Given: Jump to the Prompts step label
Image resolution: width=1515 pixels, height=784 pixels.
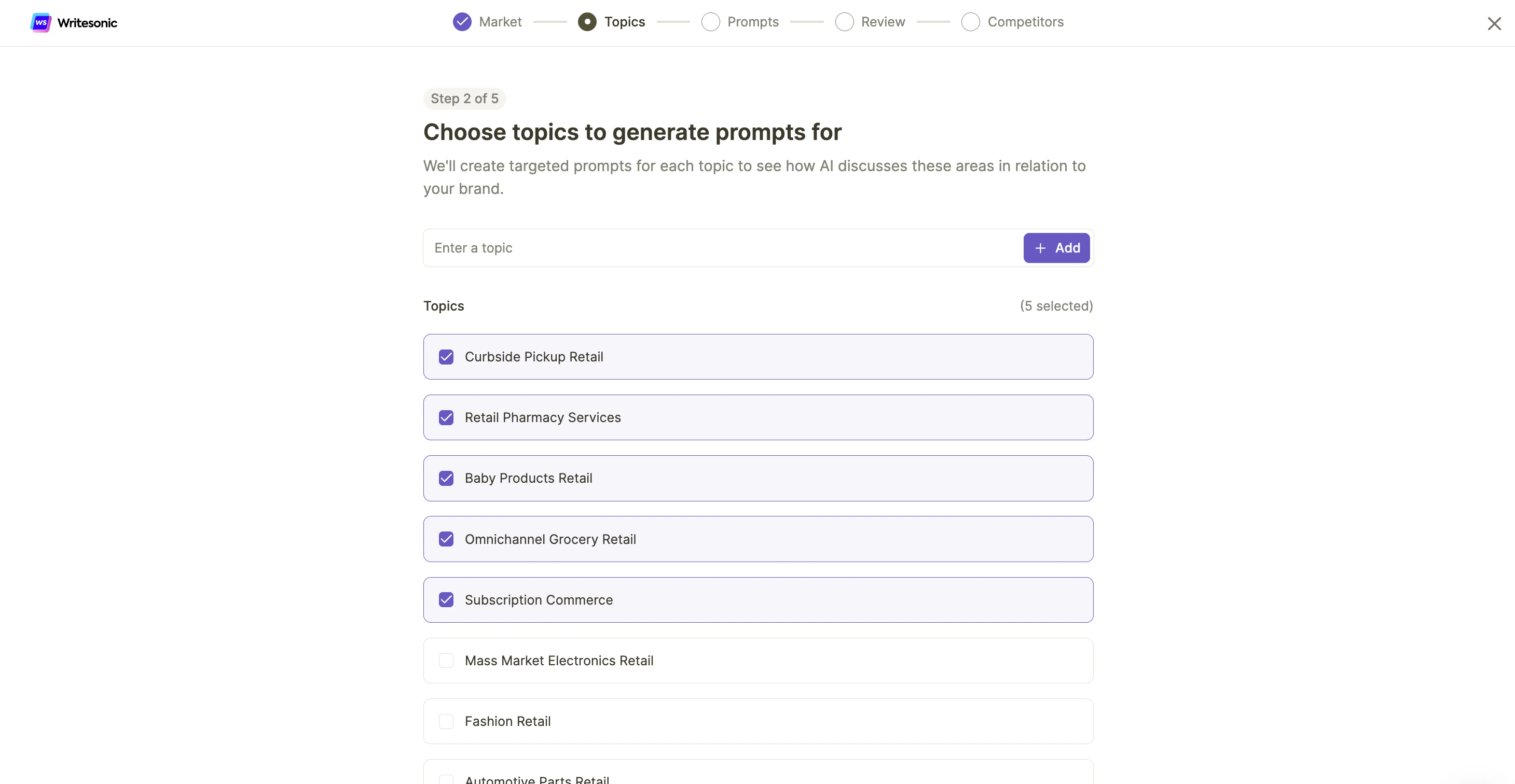Looking at the screenshot, I should 752,22.
